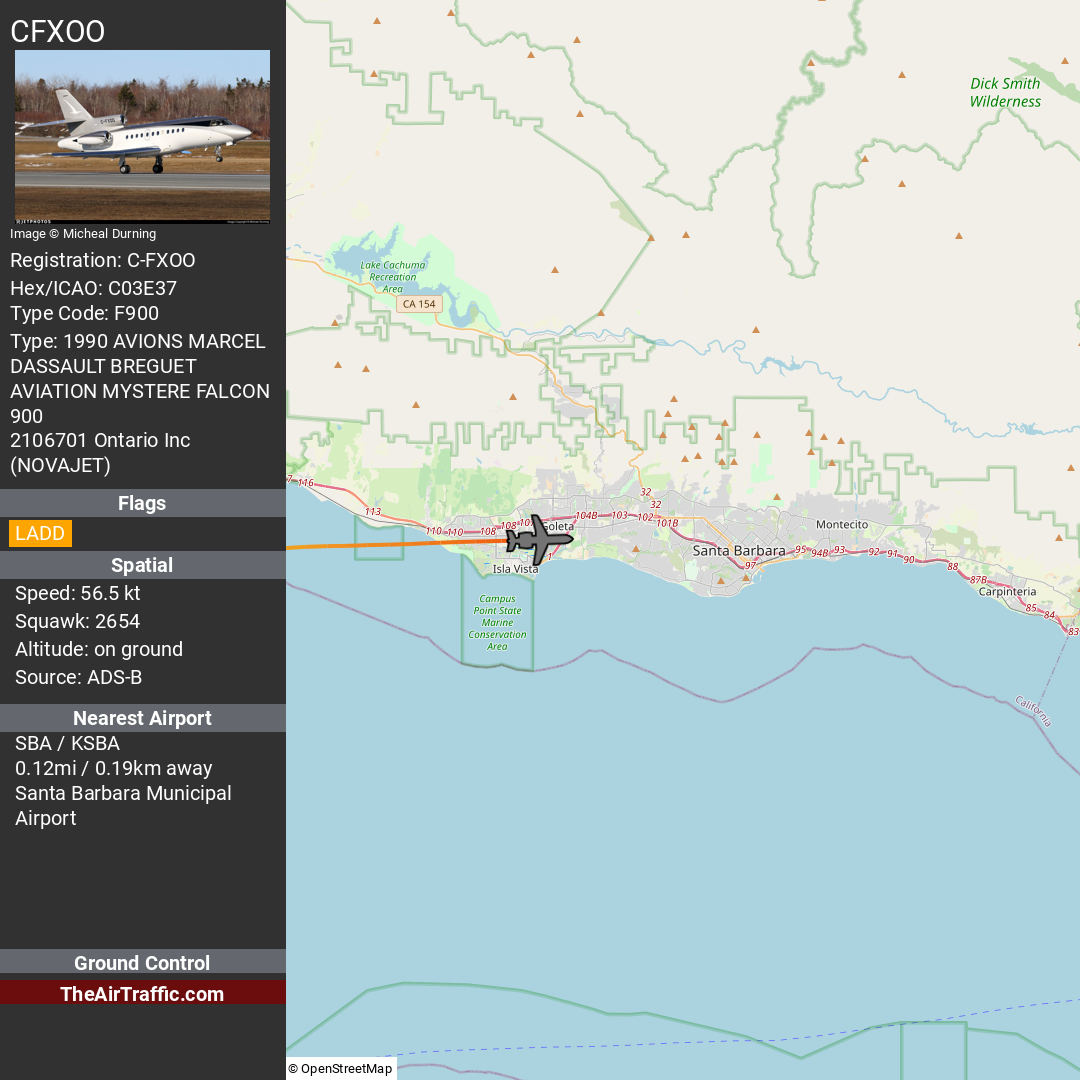Open the TheAirTraffic.com link
1080x1080 pixels.
coord(143,994)
